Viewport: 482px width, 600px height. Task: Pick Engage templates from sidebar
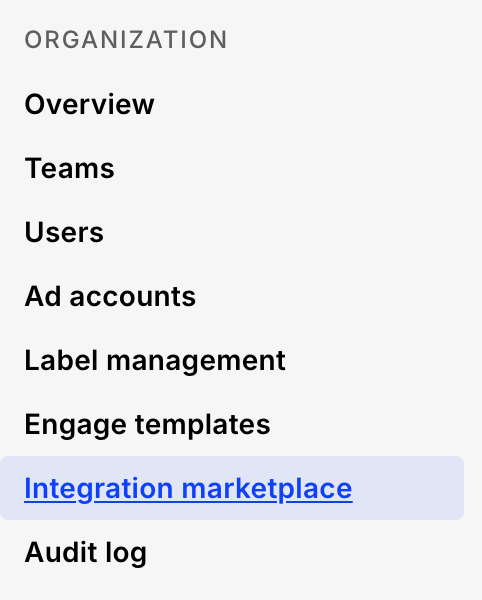pyautogui.click(x=147, y=424)
